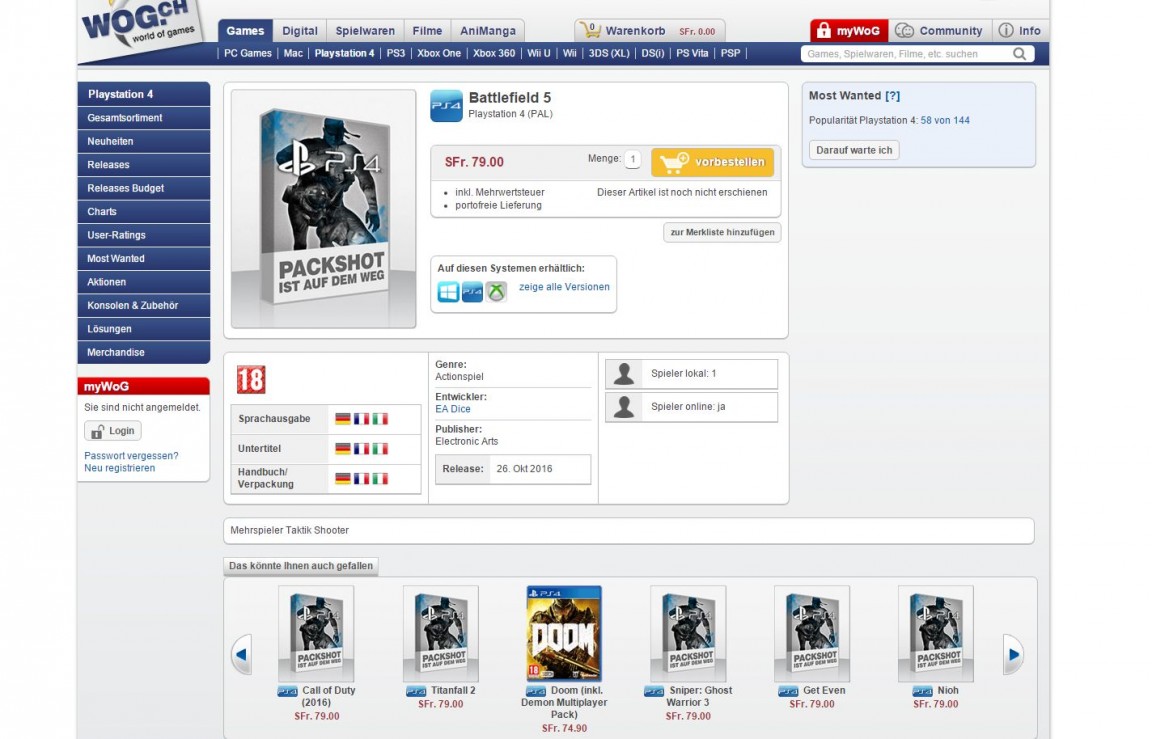The image size is (1152, 739).
Task: Click the German flag for Sprachausgabe
Action: 343,418
